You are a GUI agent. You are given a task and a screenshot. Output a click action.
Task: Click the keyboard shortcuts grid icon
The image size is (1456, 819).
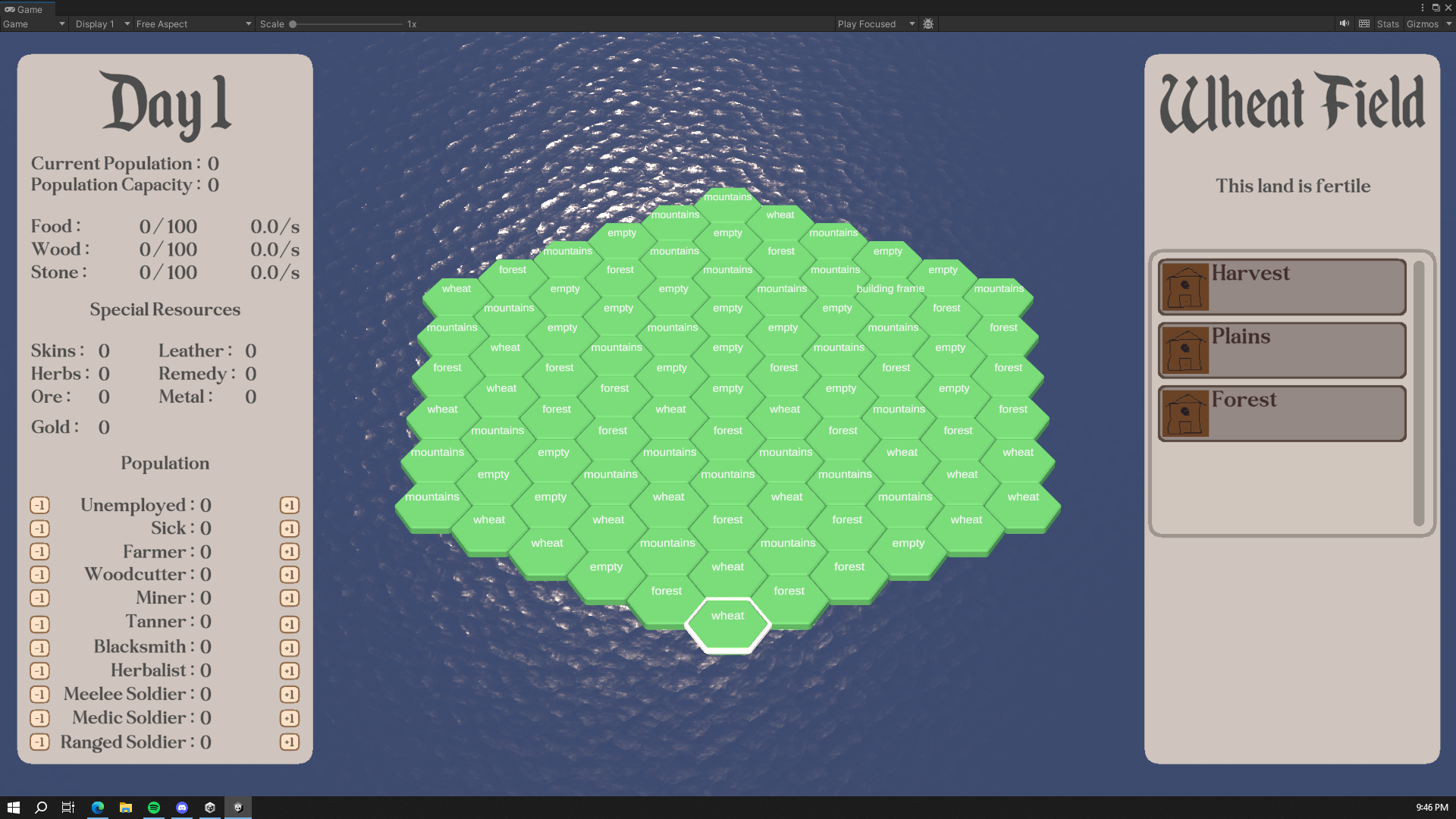1364,24
